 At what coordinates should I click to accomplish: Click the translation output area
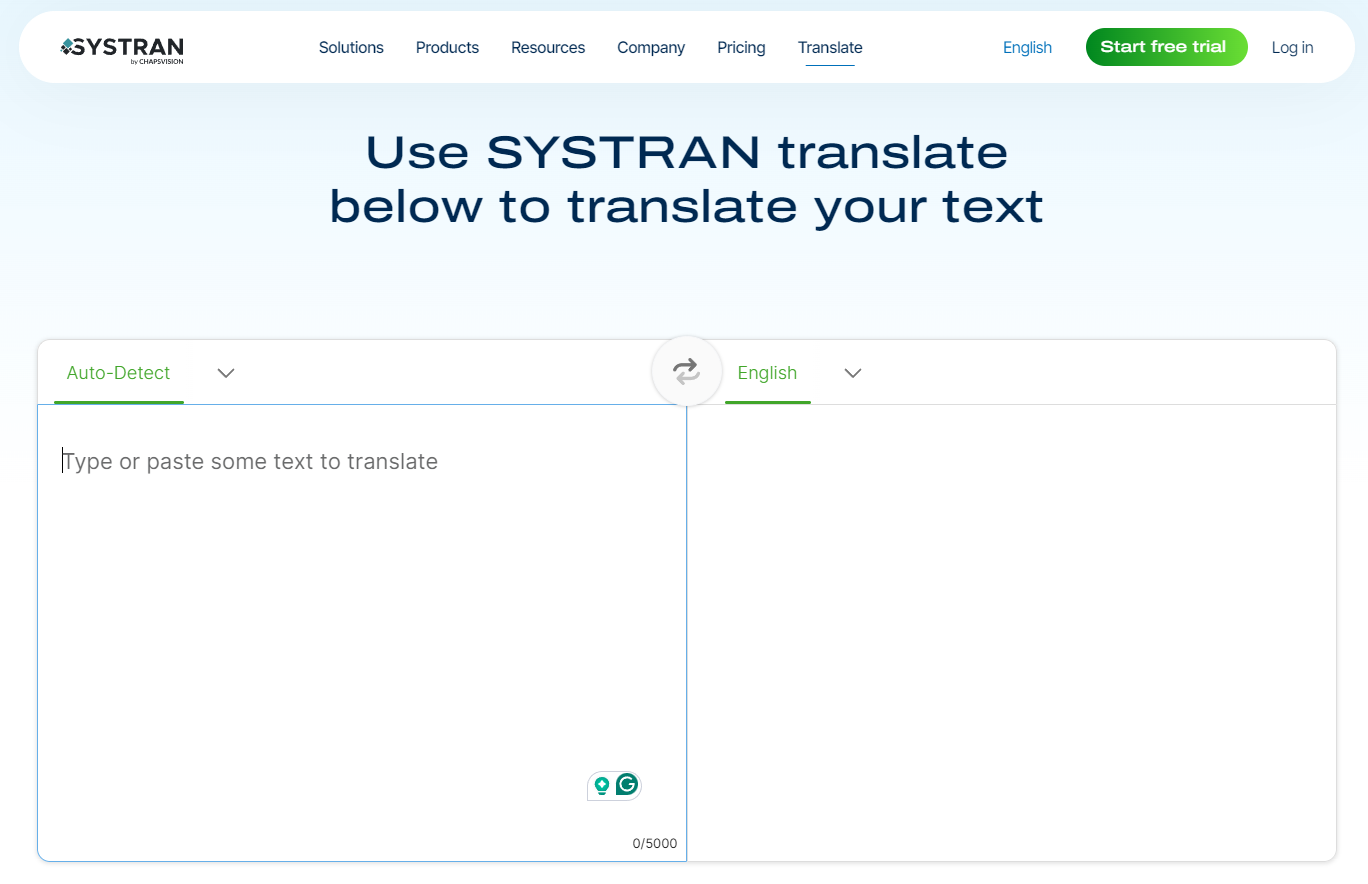(x=1011, y=632)
